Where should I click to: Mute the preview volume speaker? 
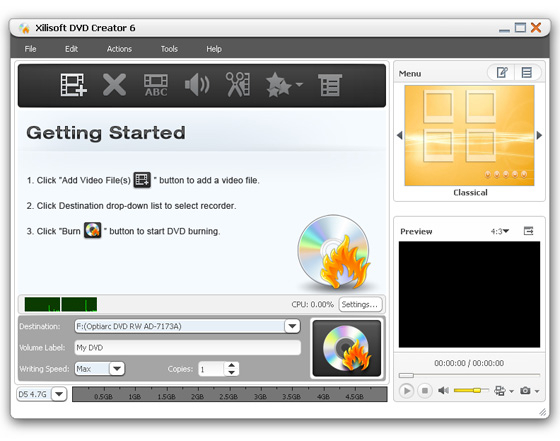point(443,391)
